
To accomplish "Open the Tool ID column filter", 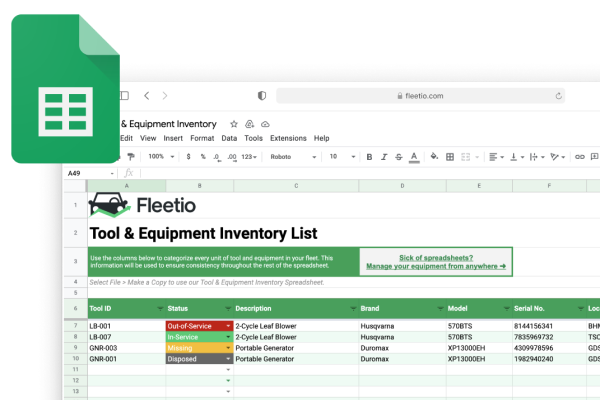I will [160, 309].
